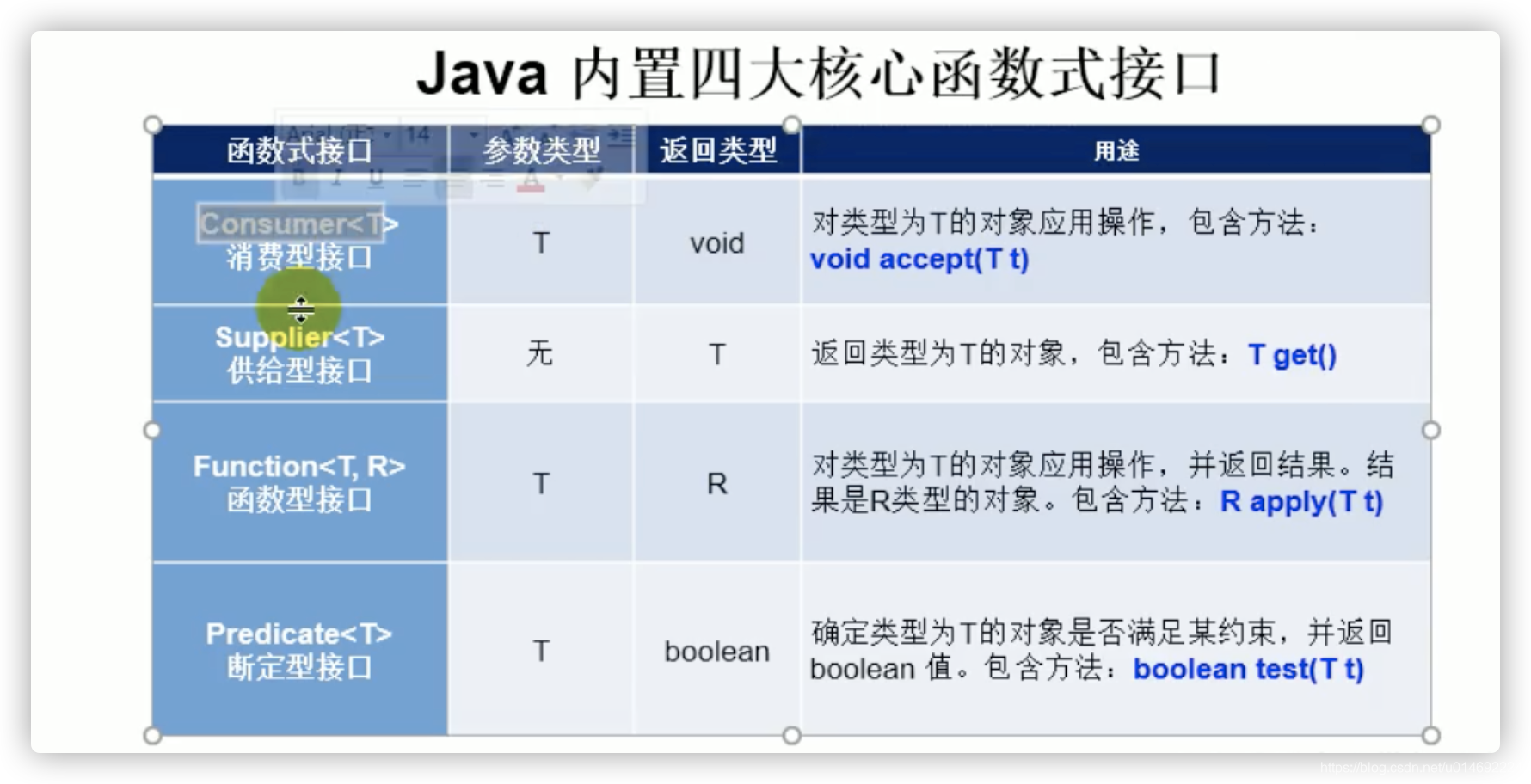Open the font size 14 dropdown arrow
The width and height of the screenshot is (1531, 784).
[x=473, y=135]
